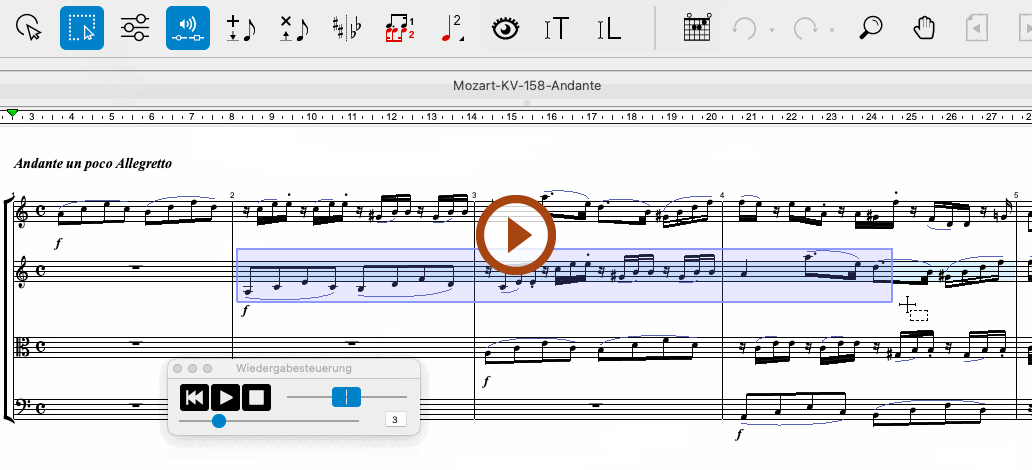This screenshot has width=1032, height=470.
Task: Open the guitar chord diagram tool
Action: point(697,28)
